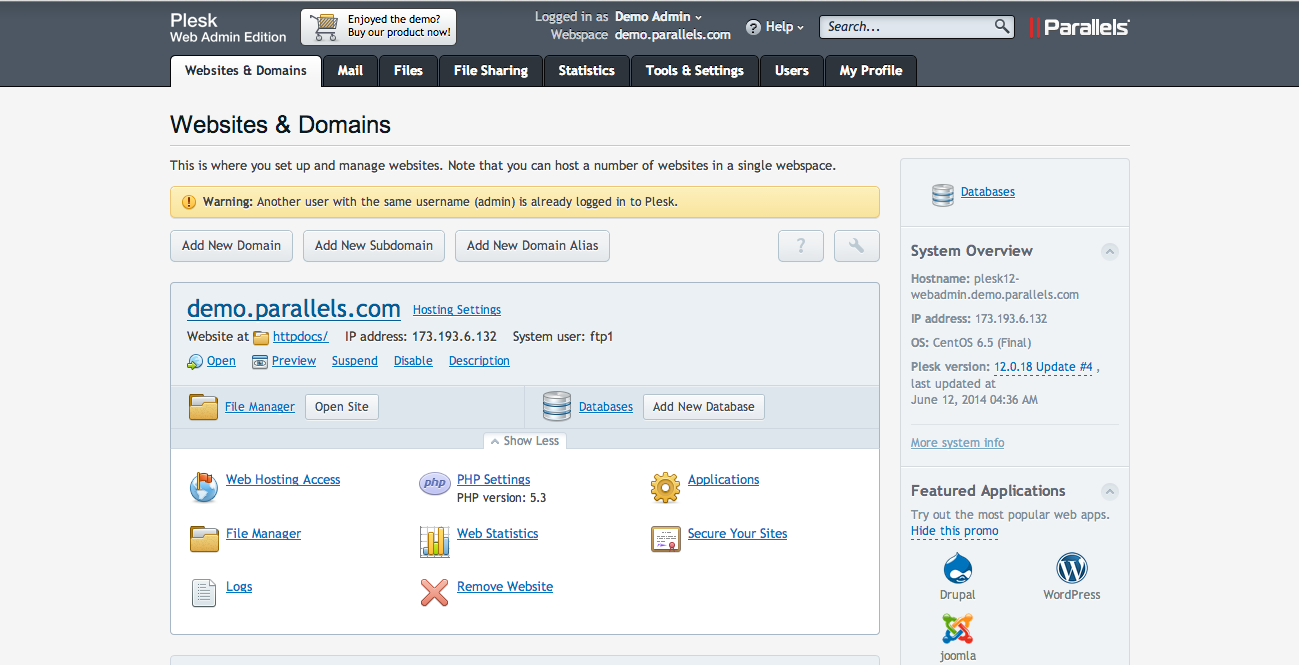
Task: Click the Joomla logo icon
Action: click(957, 629)
